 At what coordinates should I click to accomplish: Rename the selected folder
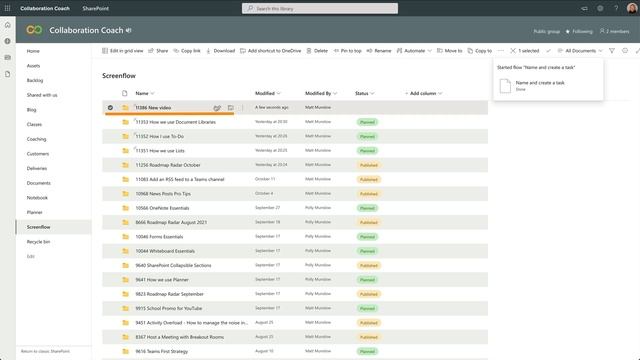[x=379, y=51]
